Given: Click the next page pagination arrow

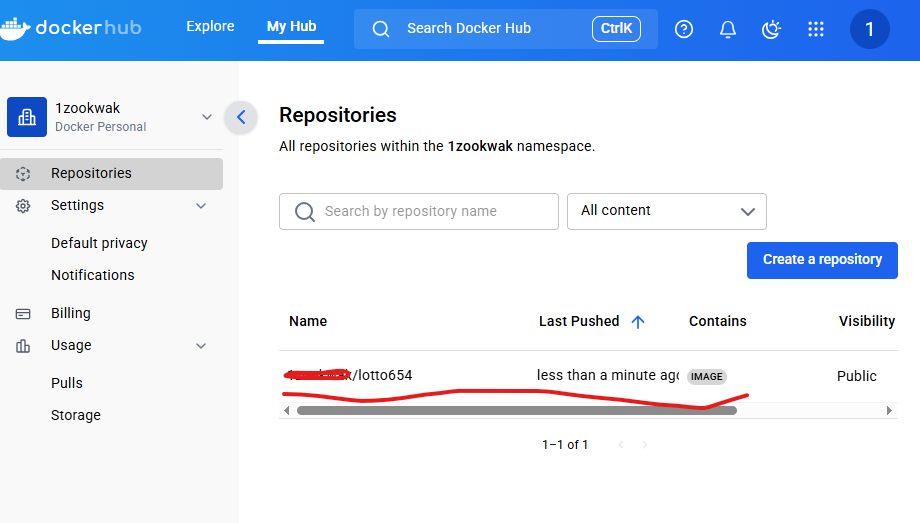Looking at the screenshot, I should (645, 445).
